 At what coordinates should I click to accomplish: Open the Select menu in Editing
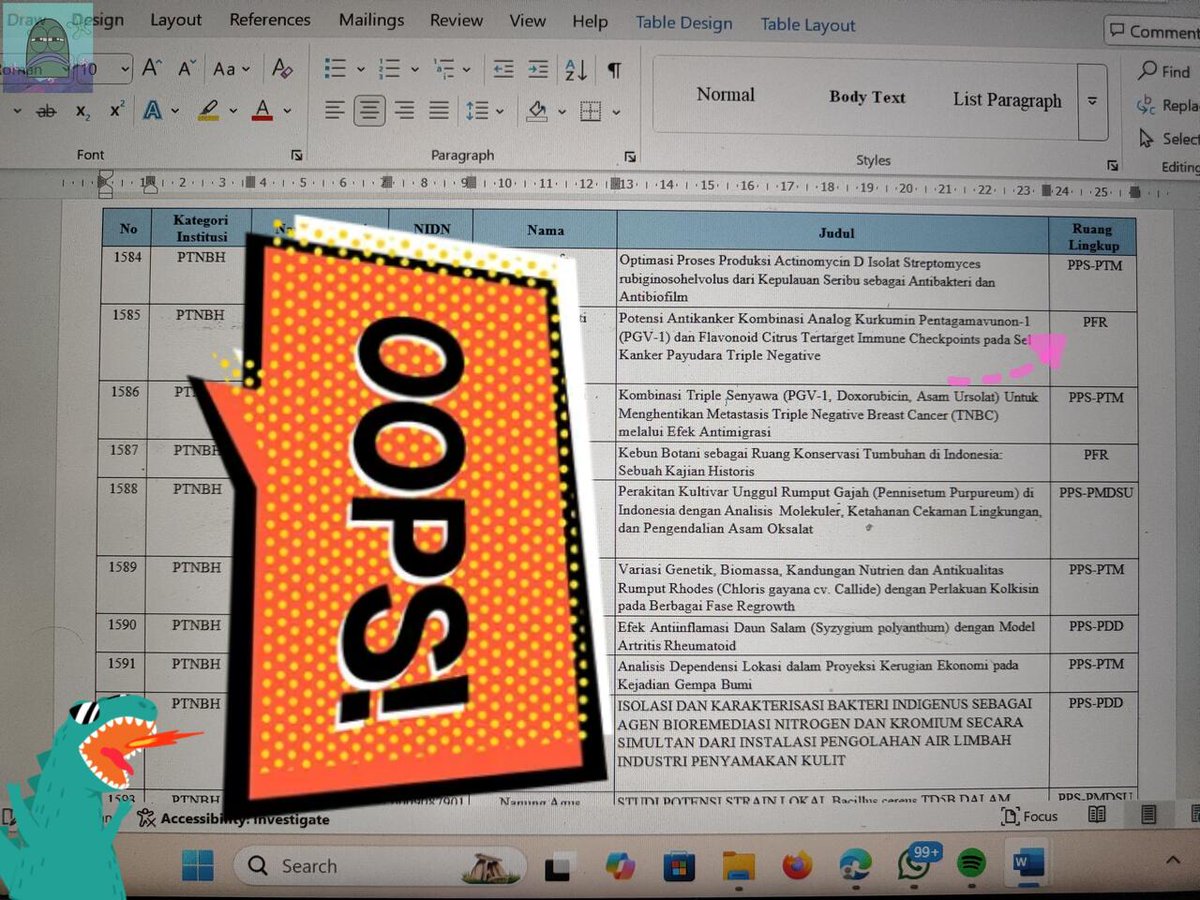1167,139
